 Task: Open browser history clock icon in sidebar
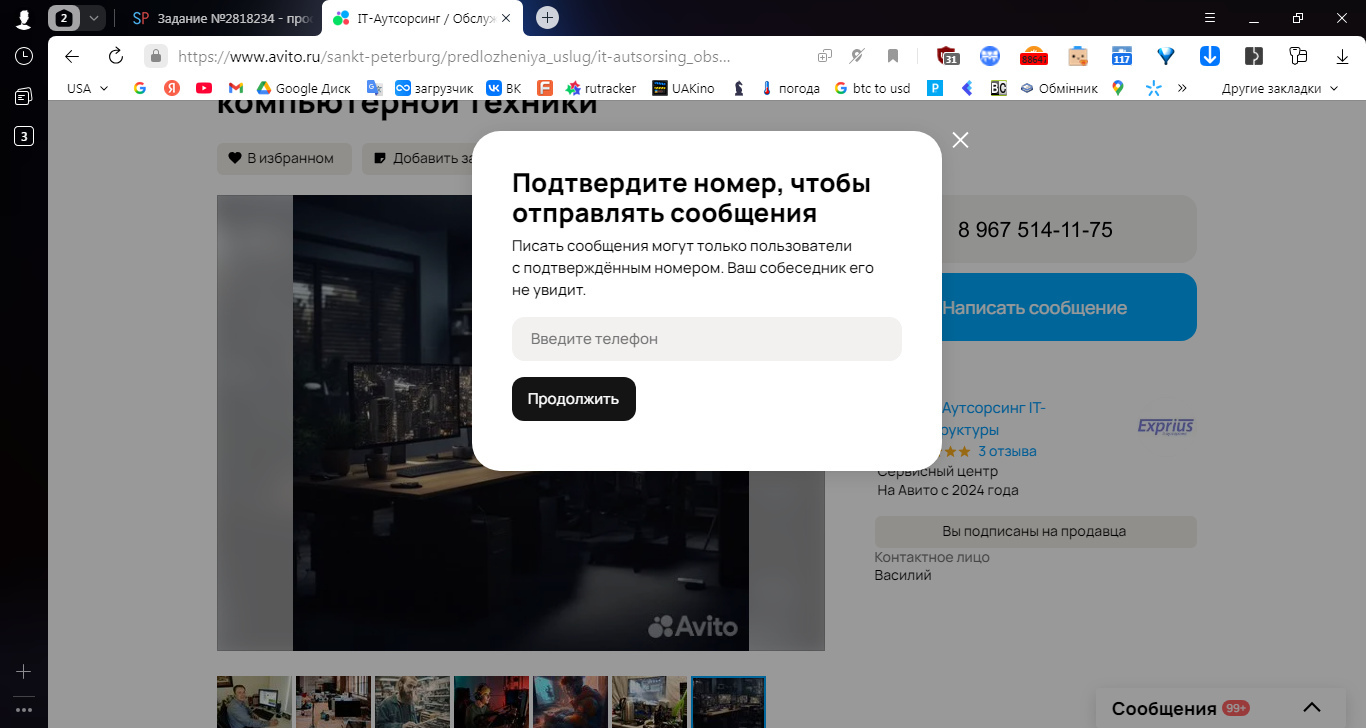(24, 56)
